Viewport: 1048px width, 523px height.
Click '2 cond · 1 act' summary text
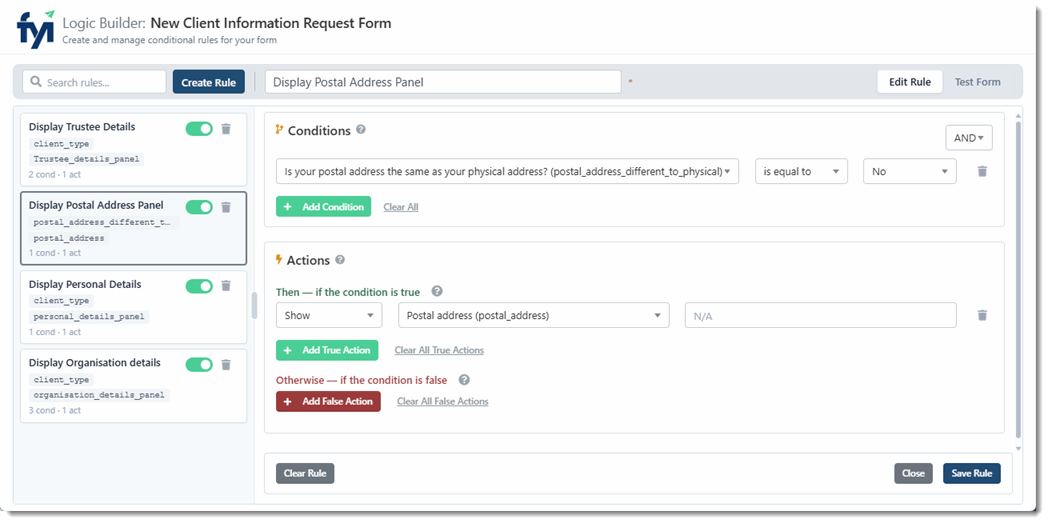pyautogui.click(x=55, y=174)
